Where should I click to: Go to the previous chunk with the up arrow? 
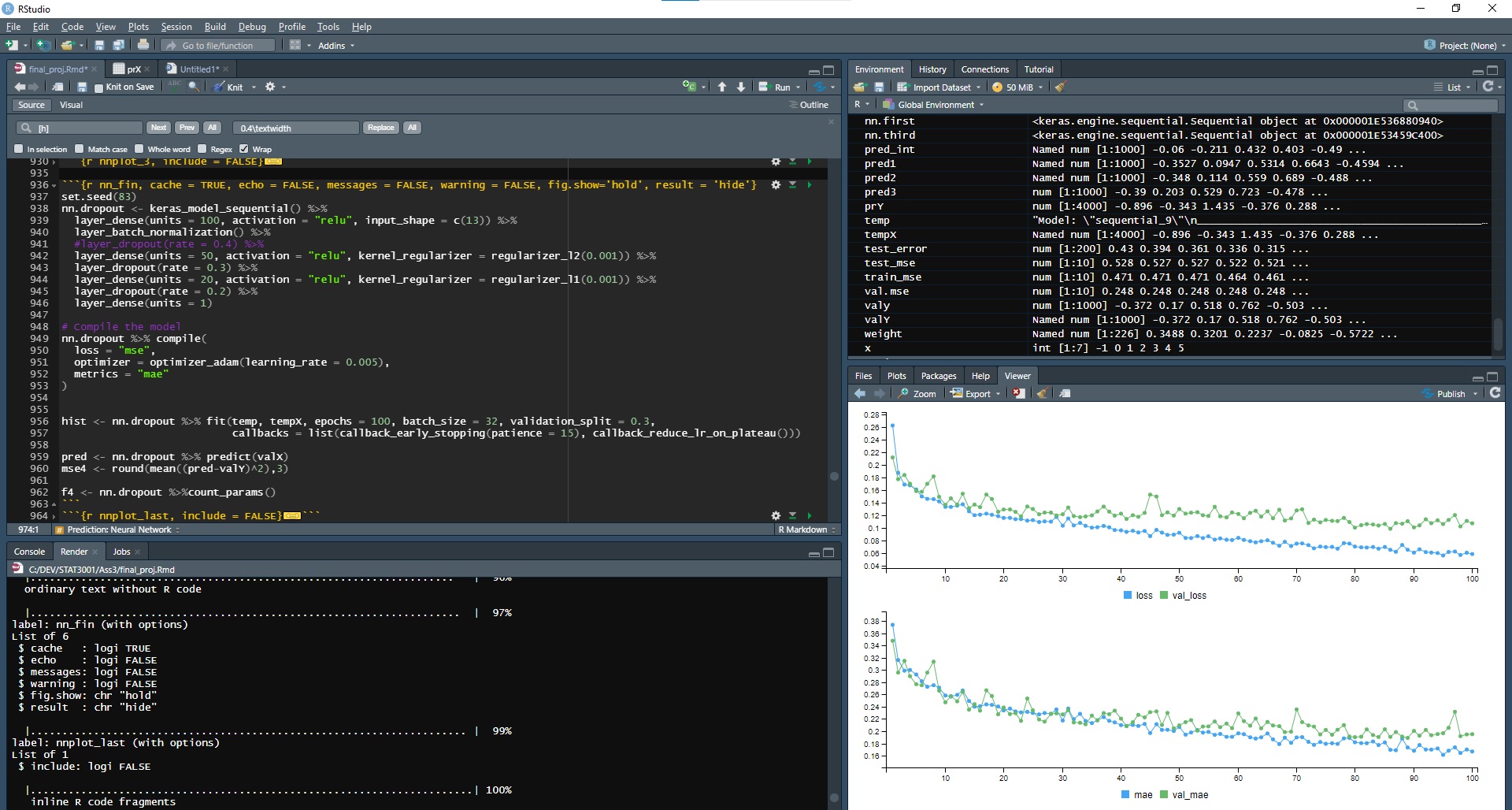pyautogui.click(x=722, y=87)
